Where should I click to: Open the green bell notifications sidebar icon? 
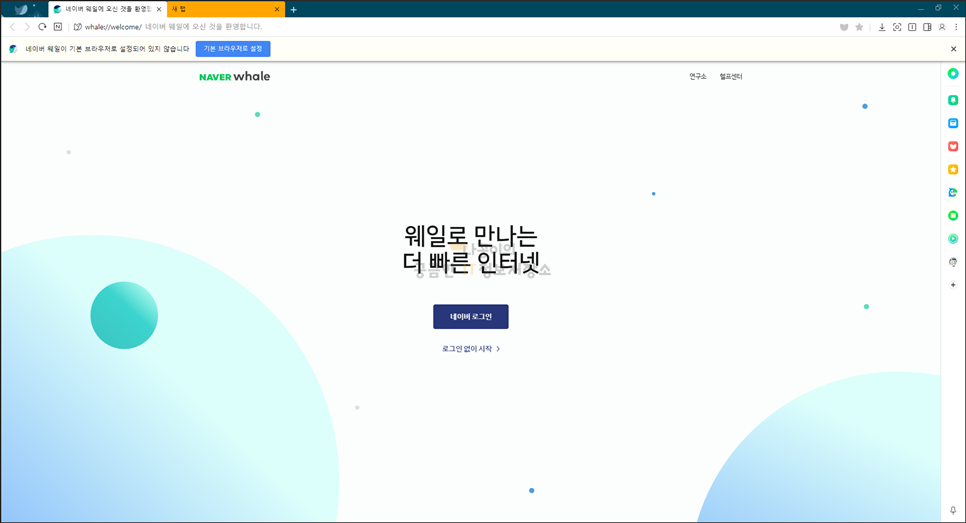point(953,100)
